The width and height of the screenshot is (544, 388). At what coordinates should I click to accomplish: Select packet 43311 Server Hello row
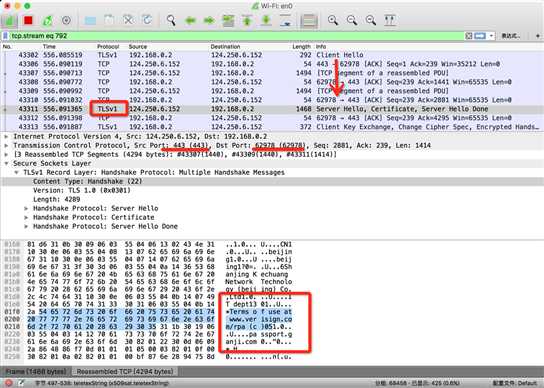(x=272, y=109)
